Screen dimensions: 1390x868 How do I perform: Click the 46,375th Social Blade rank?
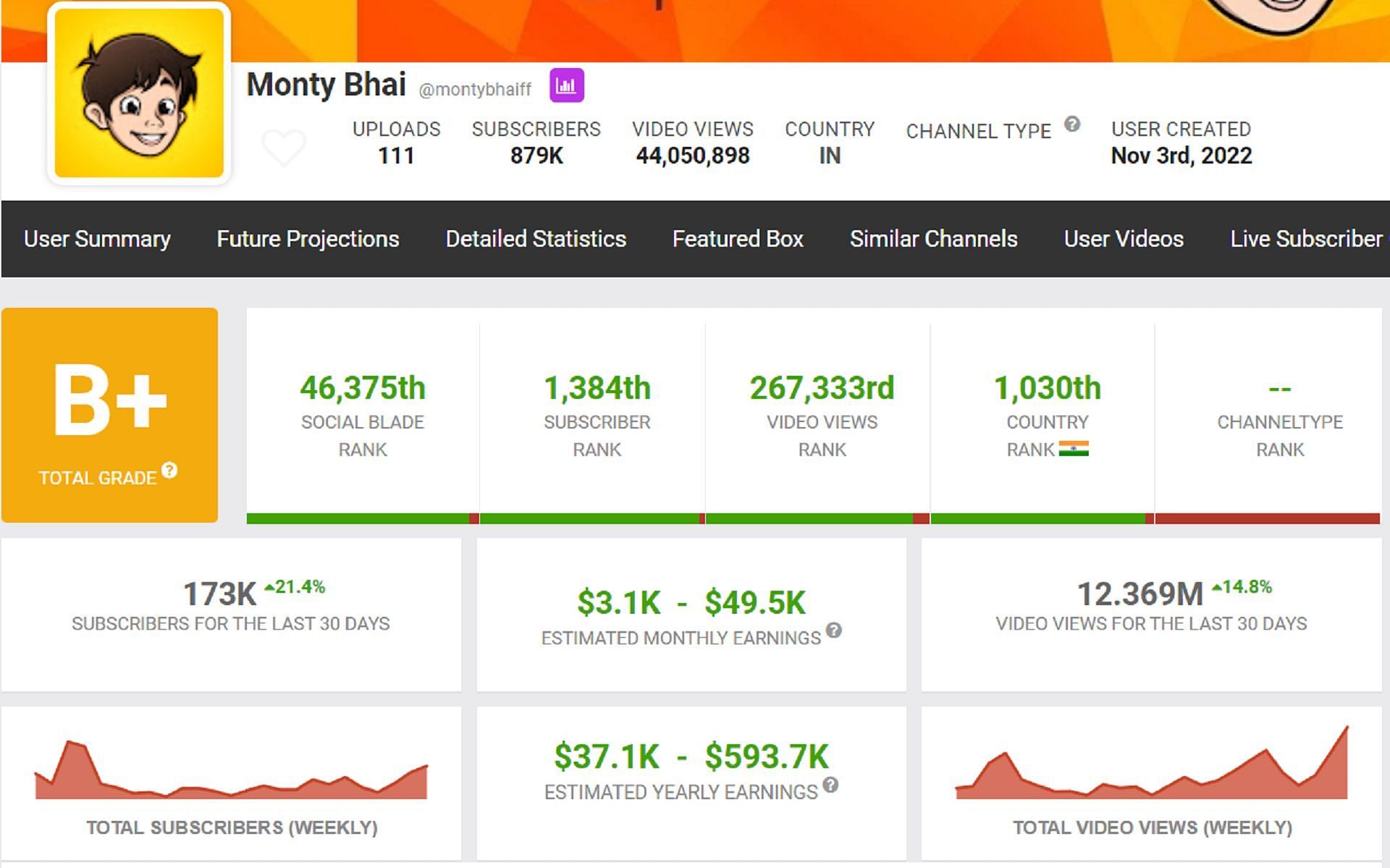pyautogui.click(x=363, y=388)
